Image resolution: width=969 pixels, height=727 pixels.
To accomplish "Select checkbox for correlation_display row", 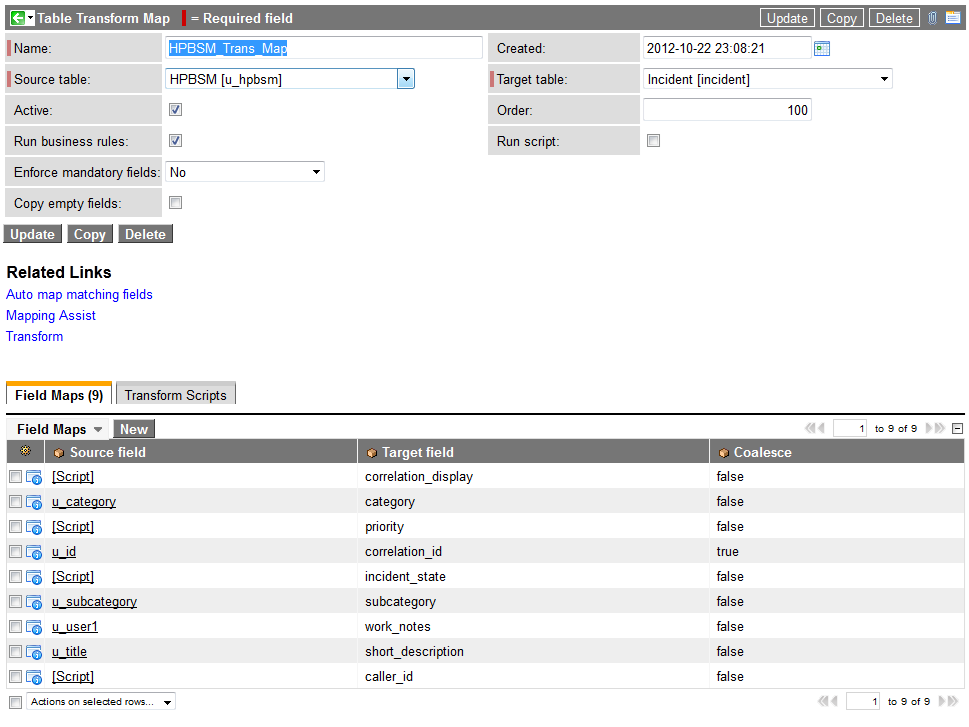I will click(x=15, y=477).
